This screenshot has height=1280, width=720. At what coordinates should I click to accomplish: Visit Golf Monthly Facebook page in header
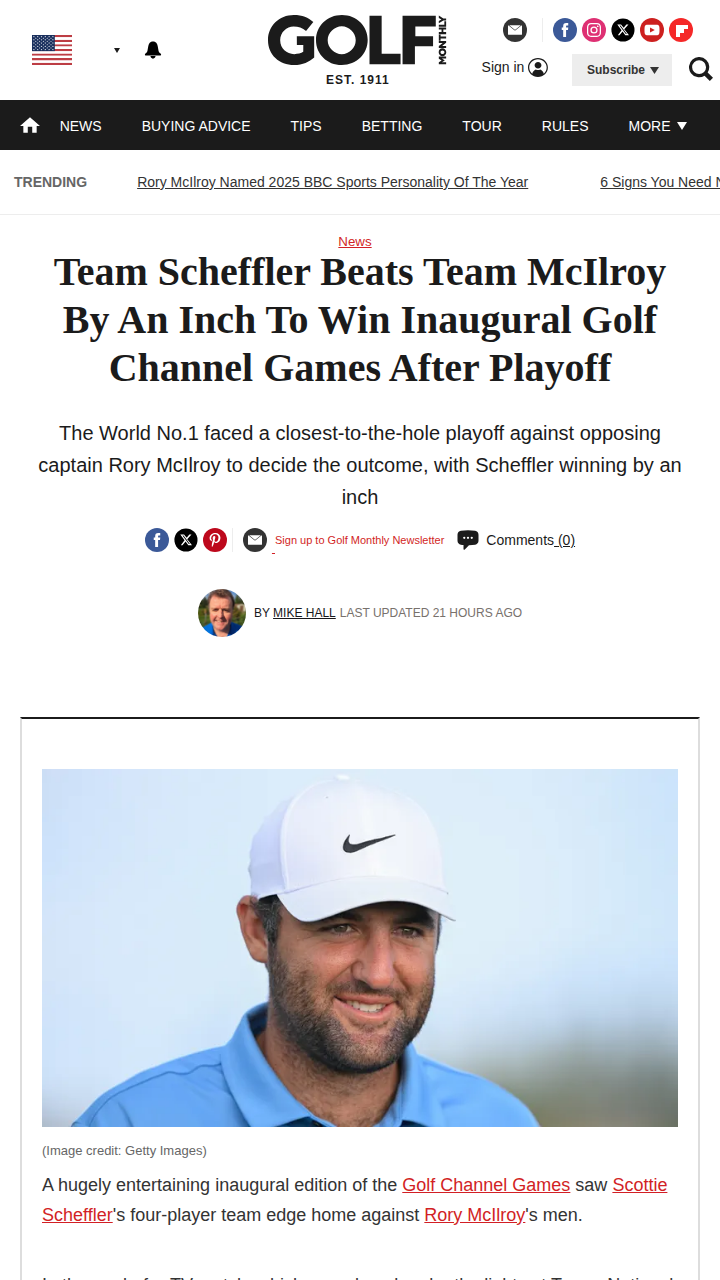pyautogui.click(x=565, y=30)
